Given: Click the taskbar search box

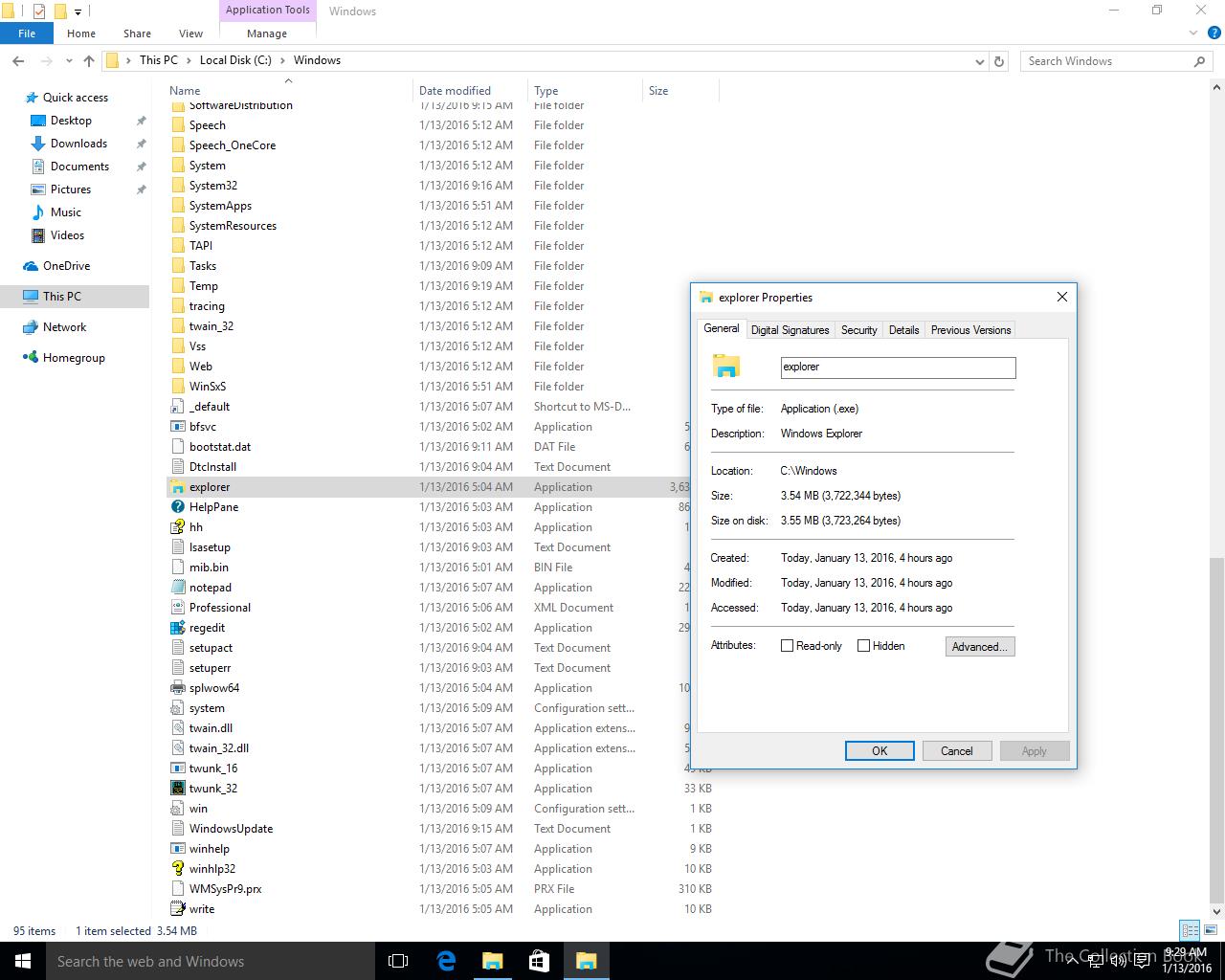Looking at the screenshot, I should (211, 961).
